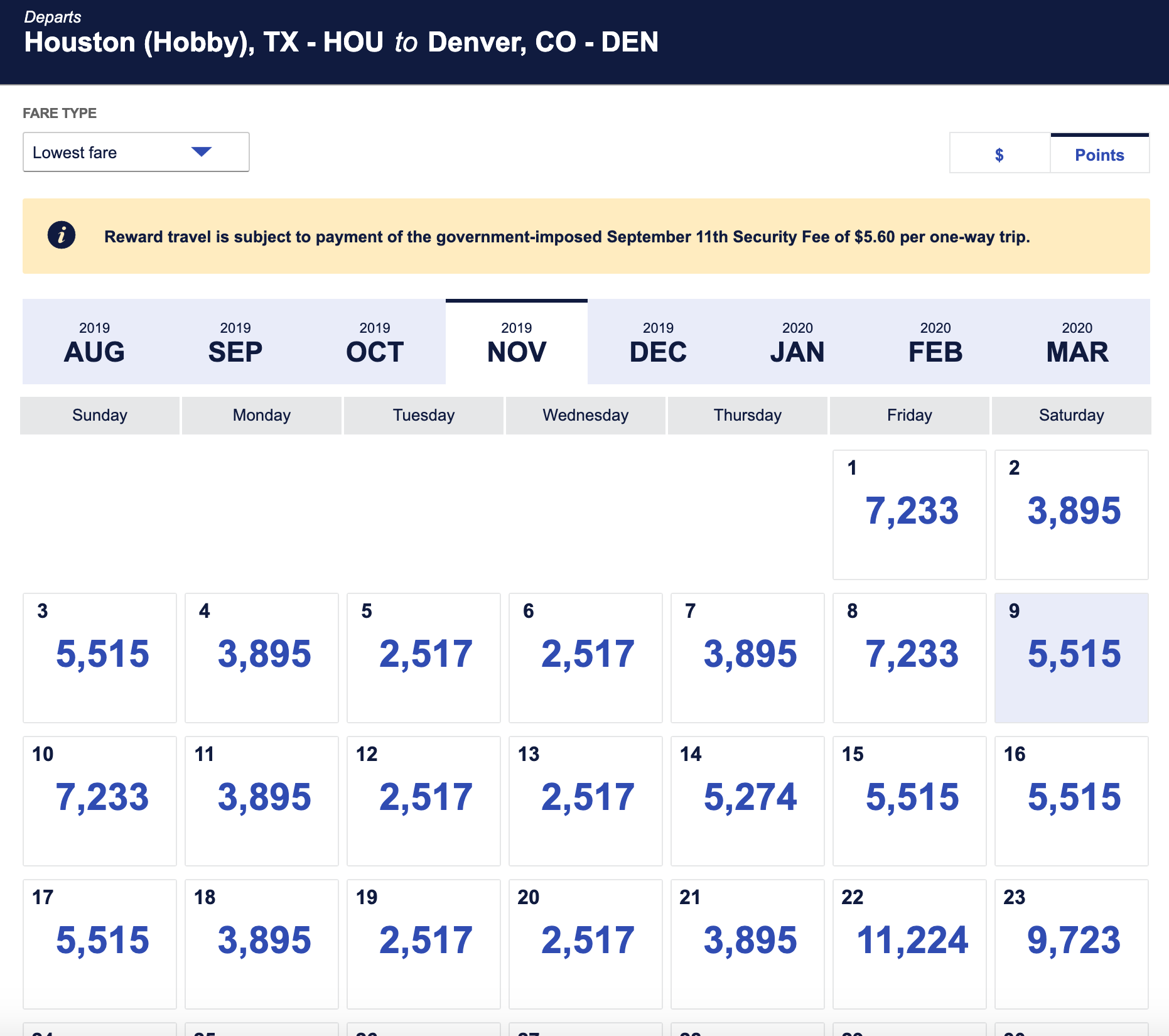Pick November 10 fare of 7,233 points
The image size is (1169, 1036).
click(x=100, y=800)
